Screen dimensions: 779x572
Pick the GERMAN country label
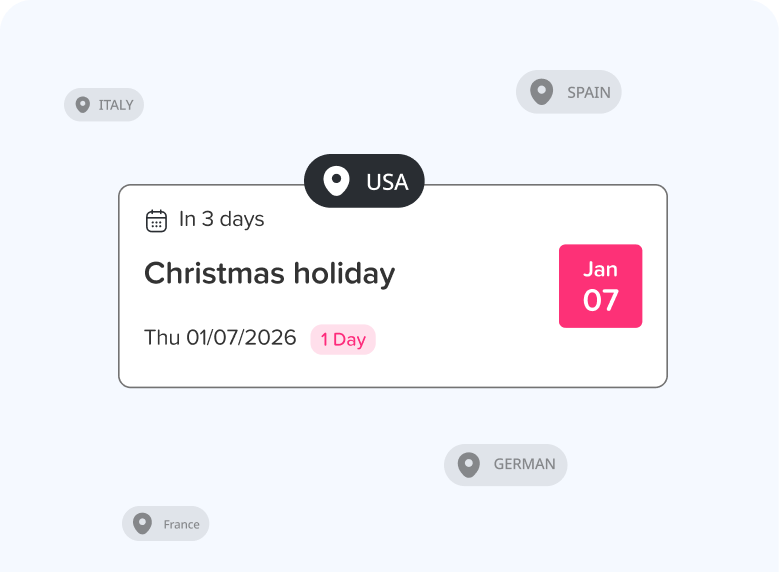524,464
